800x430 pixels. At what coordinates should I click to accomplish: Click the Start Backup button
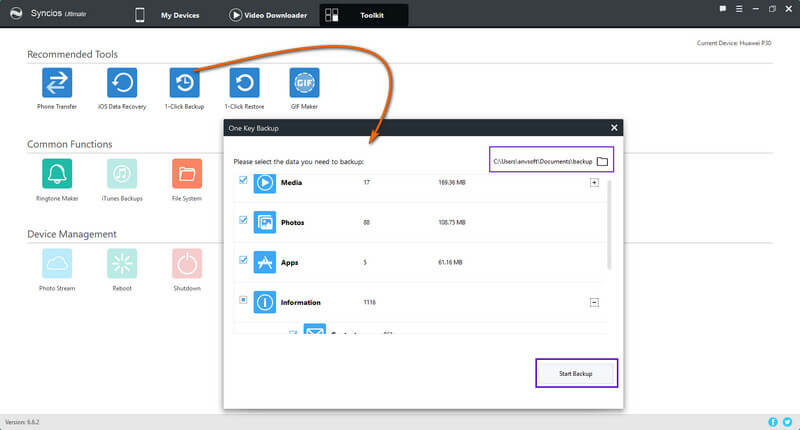coord(576,373)
